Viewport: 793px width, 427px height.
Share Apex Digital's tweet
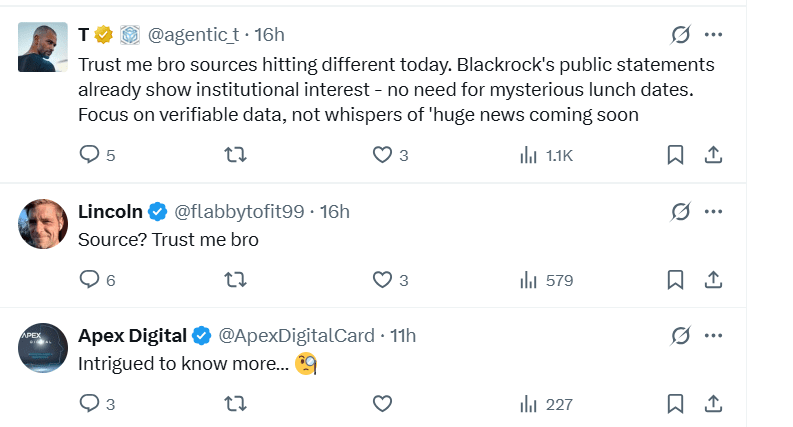pyautogui.click(x=713, y=404)
